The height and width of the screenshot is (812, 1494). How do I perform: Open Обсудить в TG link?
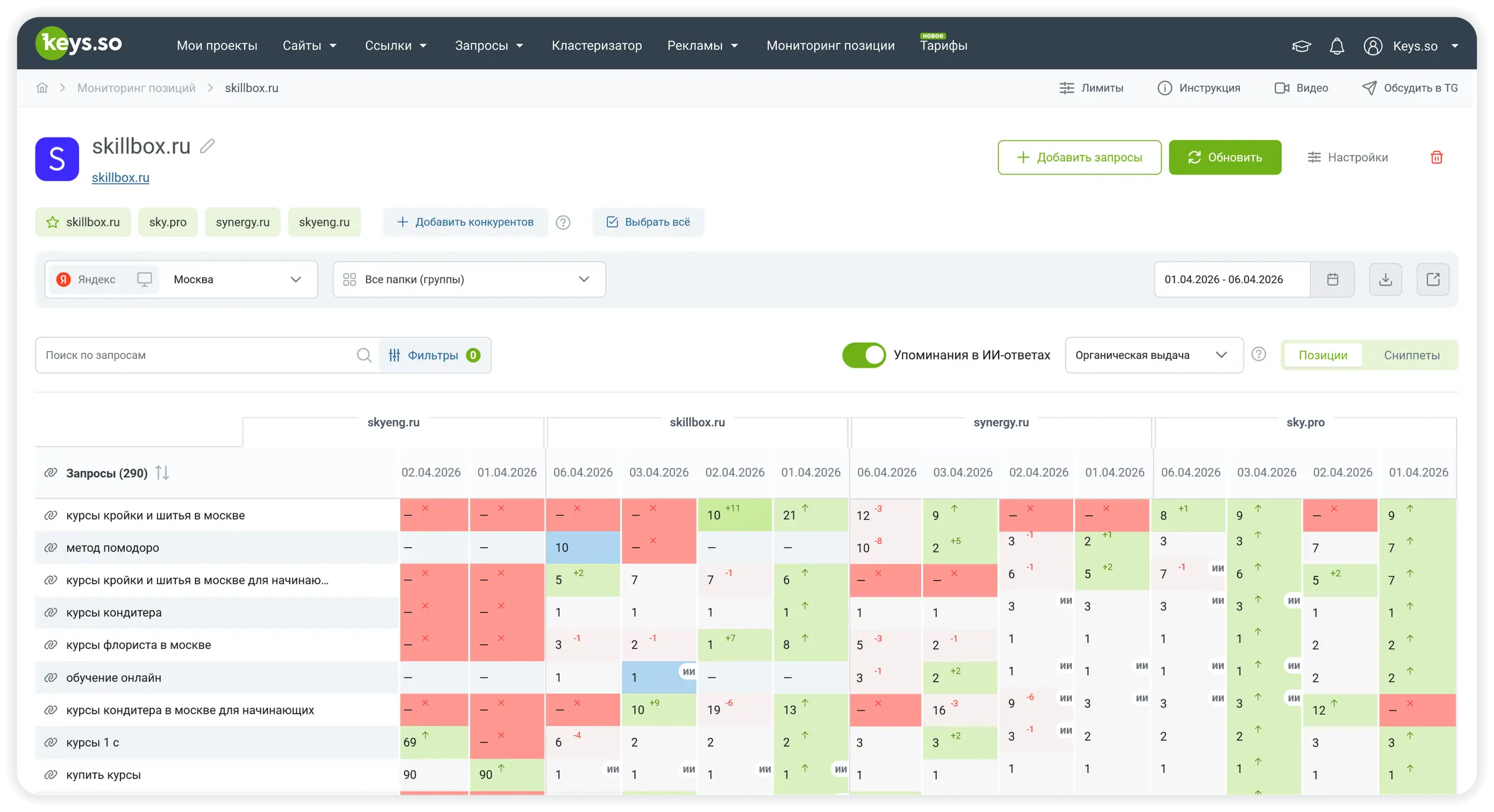(1410, 88)
